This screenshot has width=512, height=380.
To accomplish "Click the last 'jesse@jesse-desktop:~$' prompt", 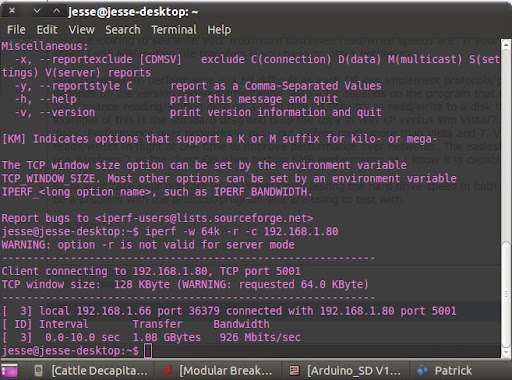I will (x=70, y=351).
